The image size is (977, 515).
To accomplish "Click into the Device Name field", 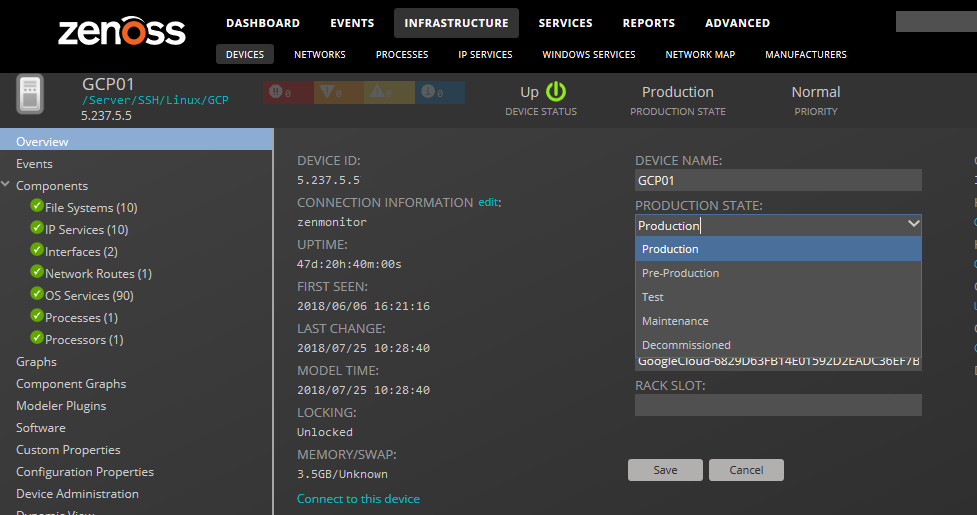I will point(778,181).
